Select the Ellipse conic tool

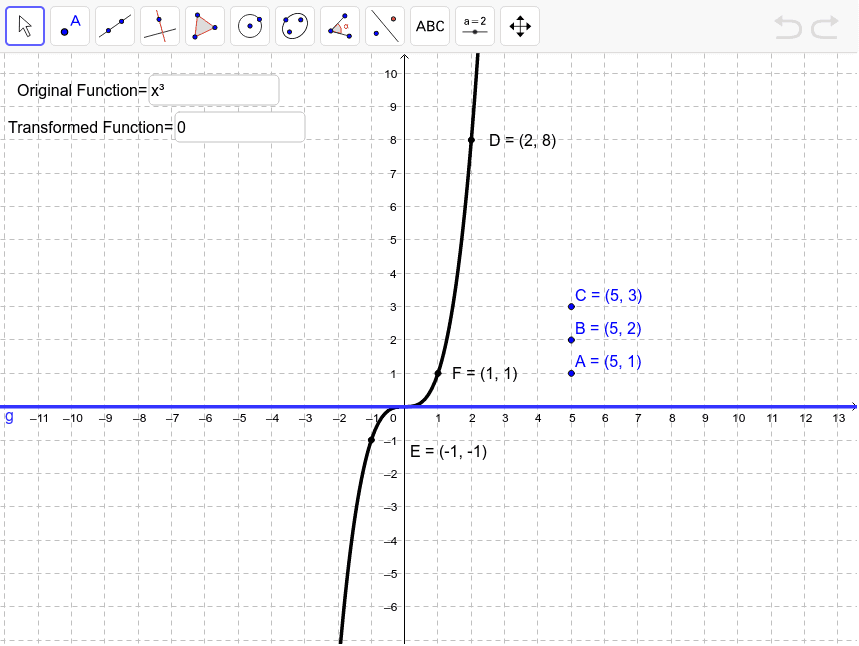(295, 26)
